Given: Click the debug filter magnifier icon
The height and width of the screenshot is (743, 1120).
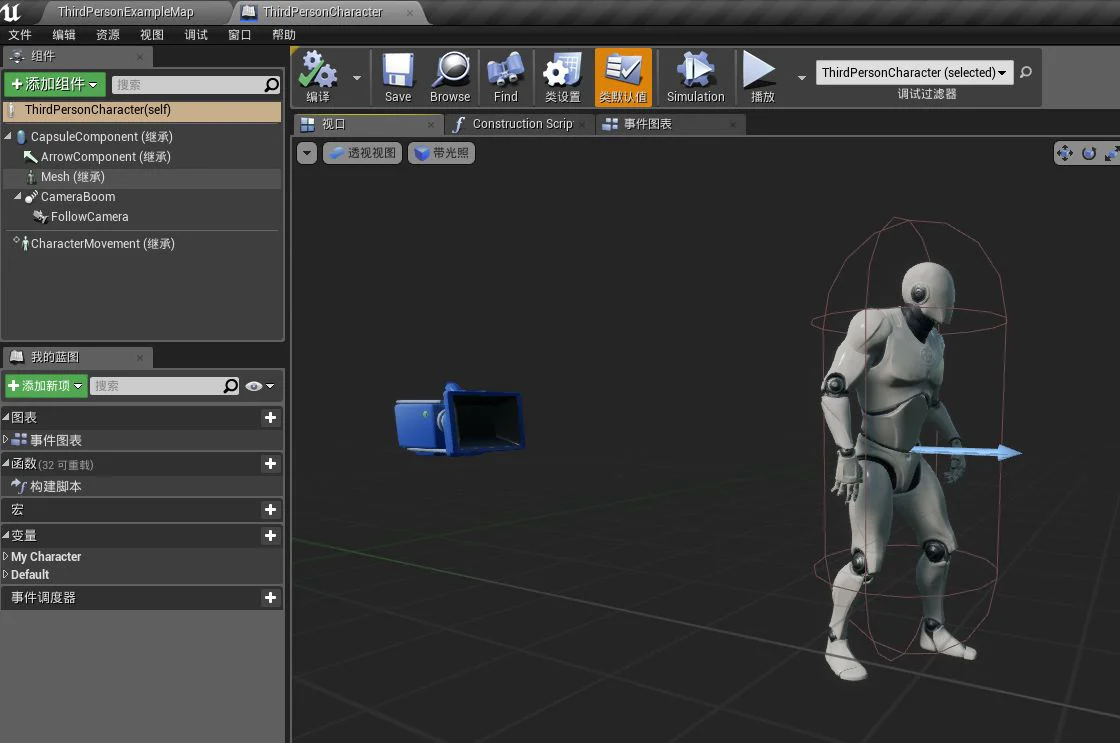Looking at the screenshot, I should coord(1026,72).
